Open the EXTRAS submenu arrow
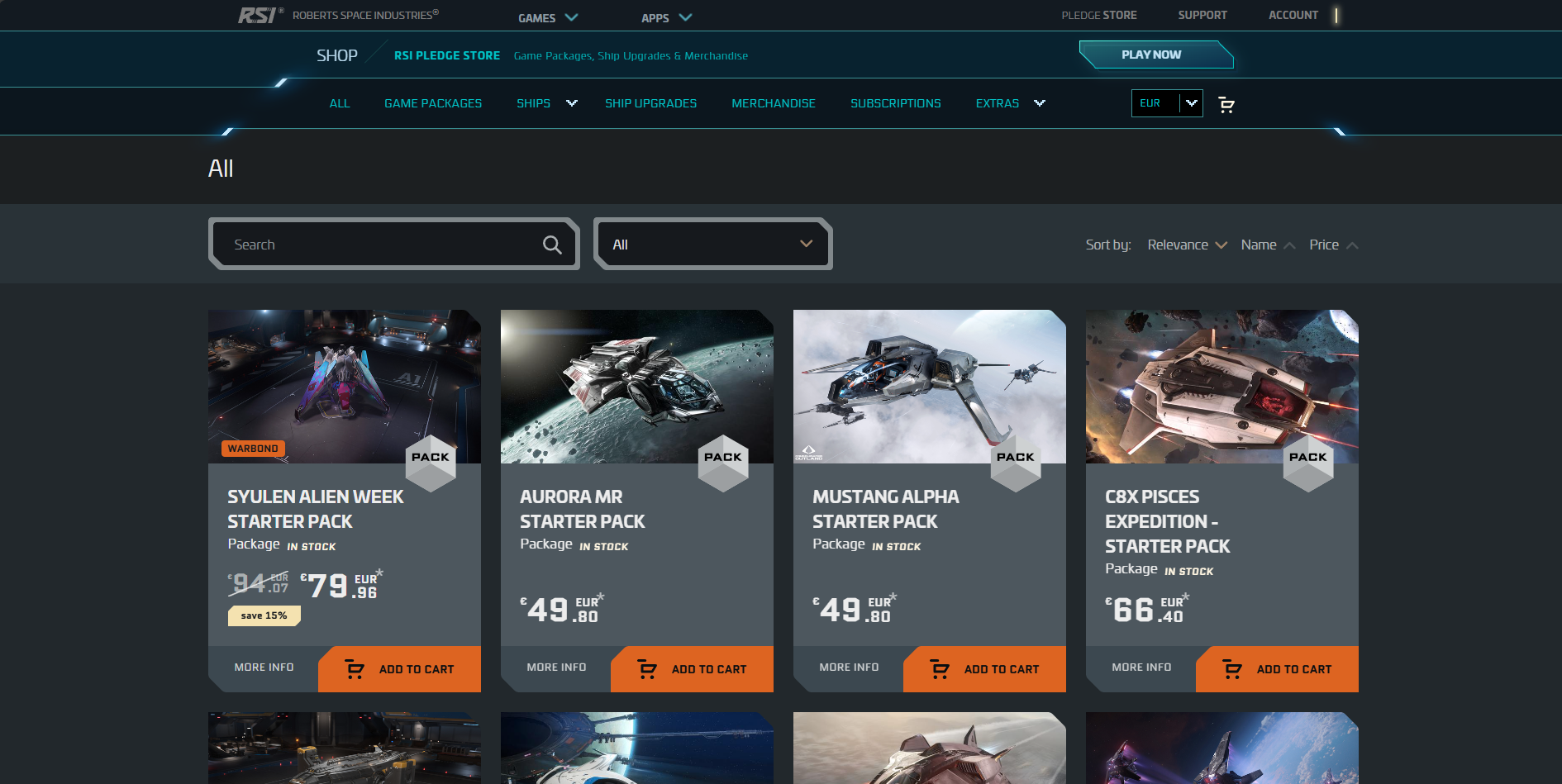Viewport: 1562px width, 784px height. [1040, 103]
